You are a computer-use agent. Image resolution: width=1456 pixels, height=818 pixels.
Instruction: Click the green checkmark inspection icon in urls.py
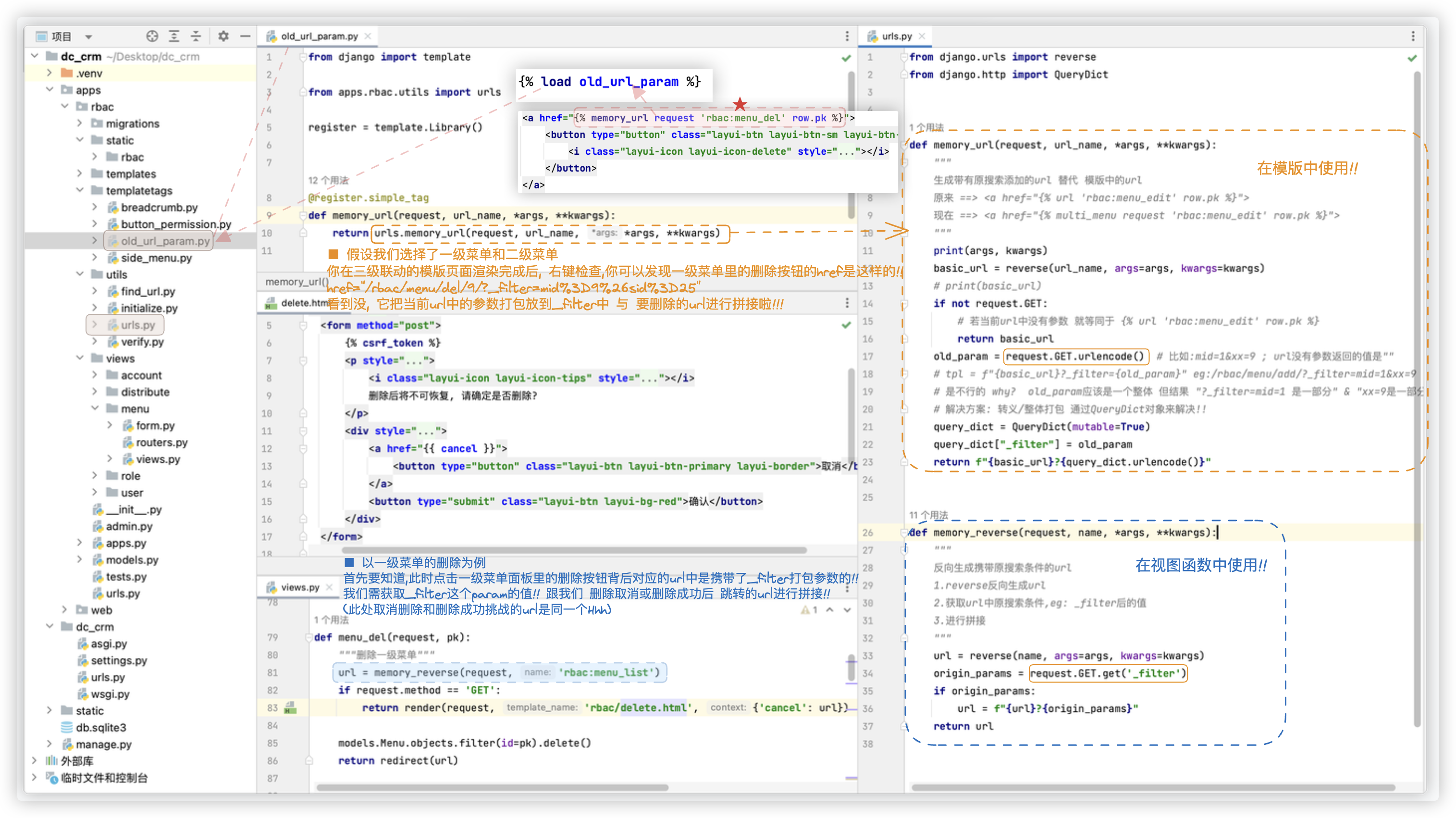pyautogui.click(x=1412, y=58)
